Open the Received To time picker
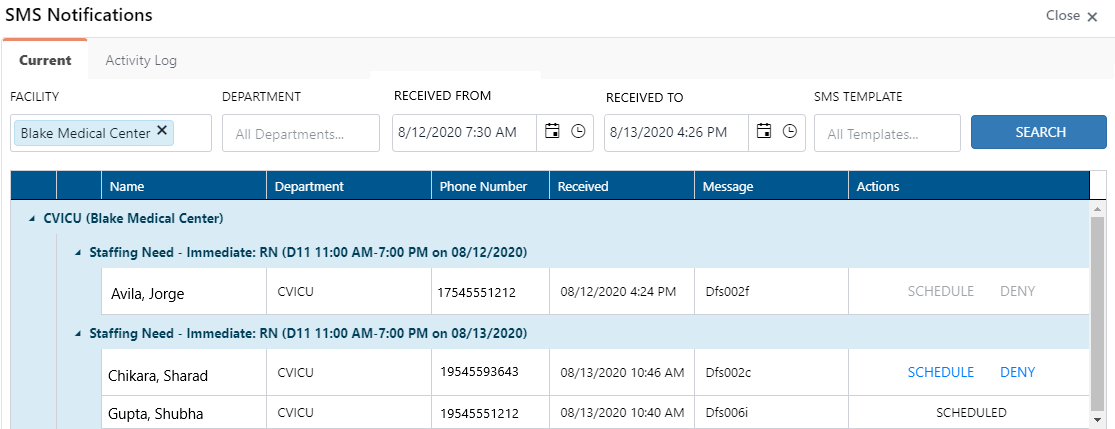This screenshot has width=1115, height=429. click(790, 132)
